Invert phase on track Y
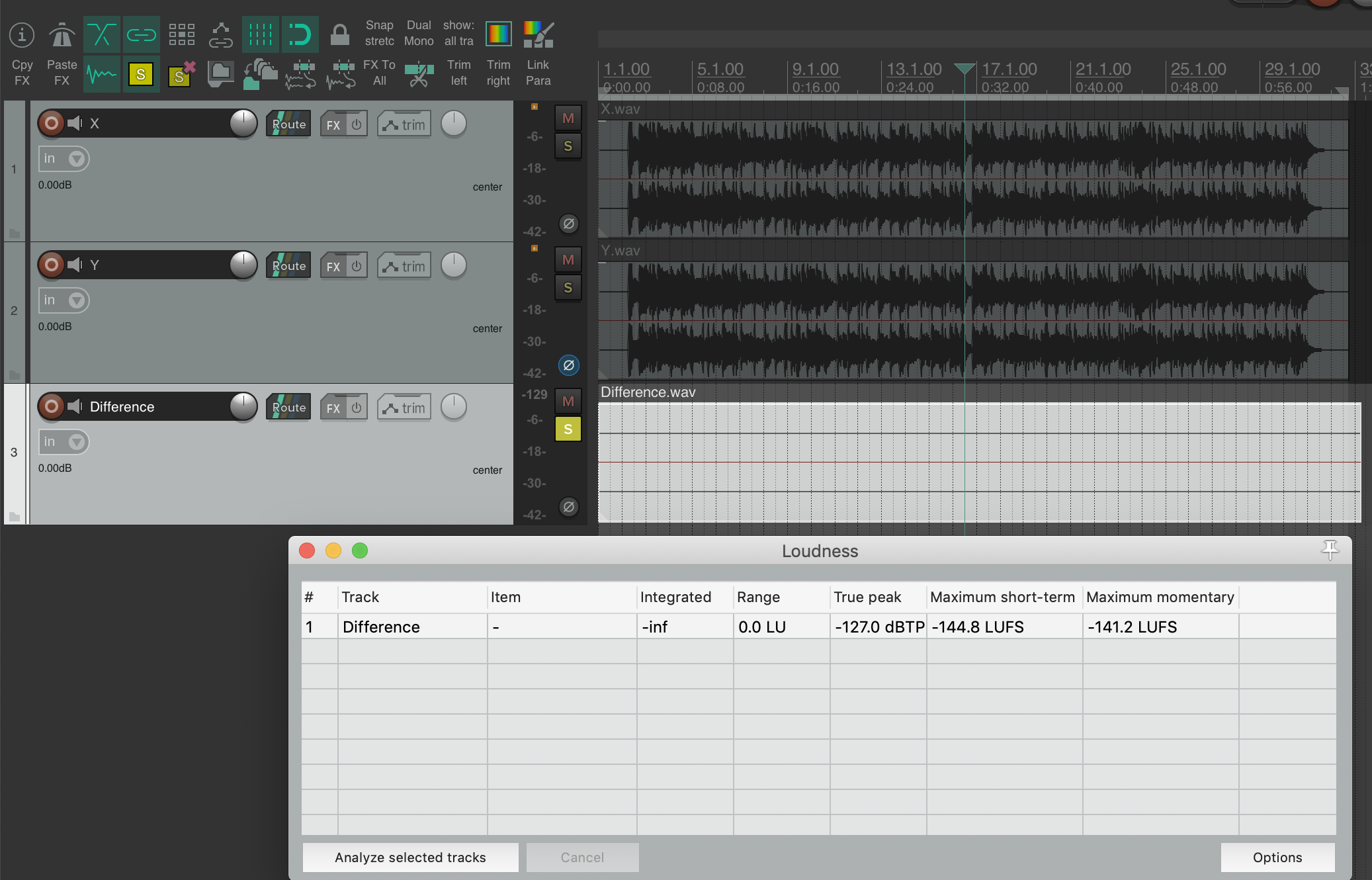 click(568, 365)
